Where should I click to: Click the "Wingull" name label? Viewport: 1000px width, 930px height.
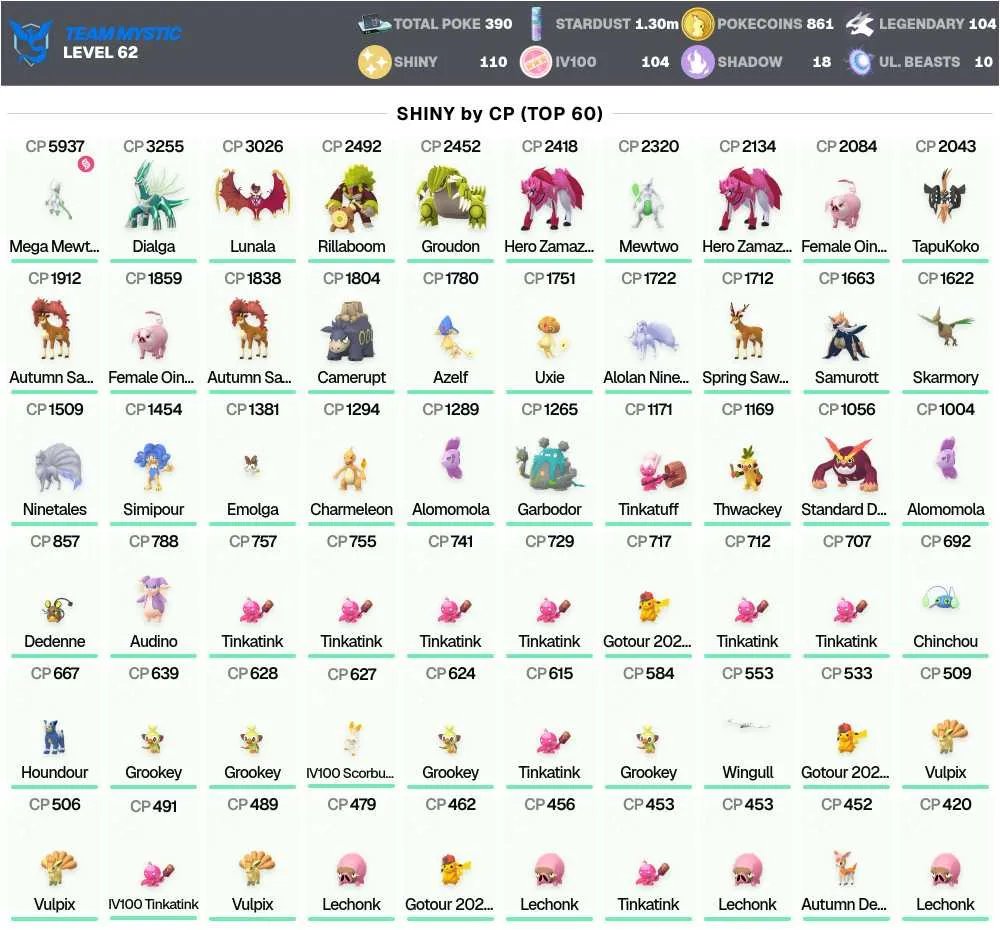(x=747, y=772)
